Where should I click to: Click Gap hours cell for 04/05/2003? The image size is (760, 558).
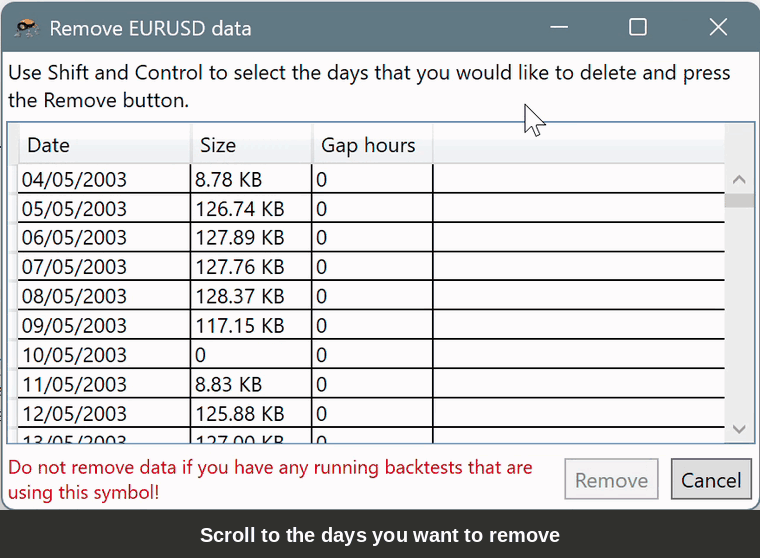[x=372, y=179]
